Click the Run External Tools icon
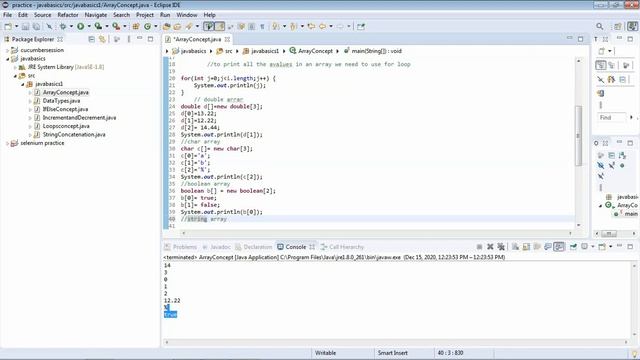 point(116,27)
